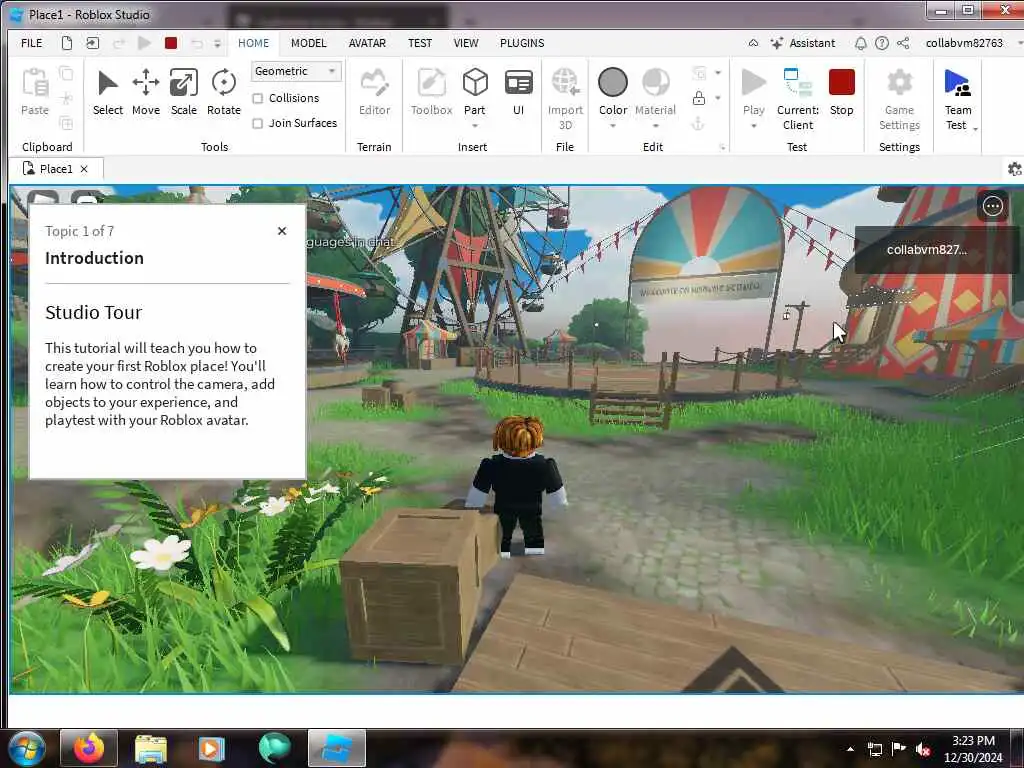Switch to the MODEL ribbon tab

(308, 43)
